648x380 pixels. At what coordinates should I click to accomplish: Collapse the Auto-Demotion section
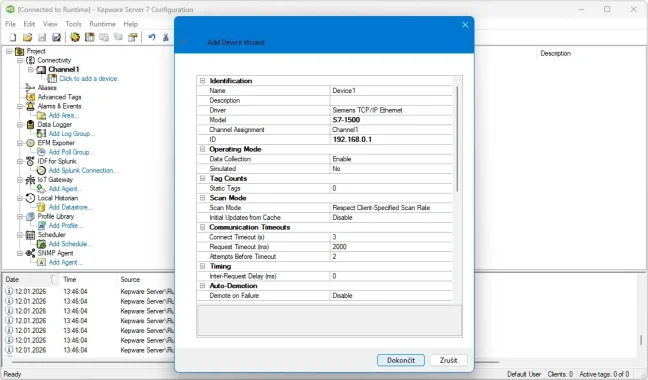coord(202,286)
